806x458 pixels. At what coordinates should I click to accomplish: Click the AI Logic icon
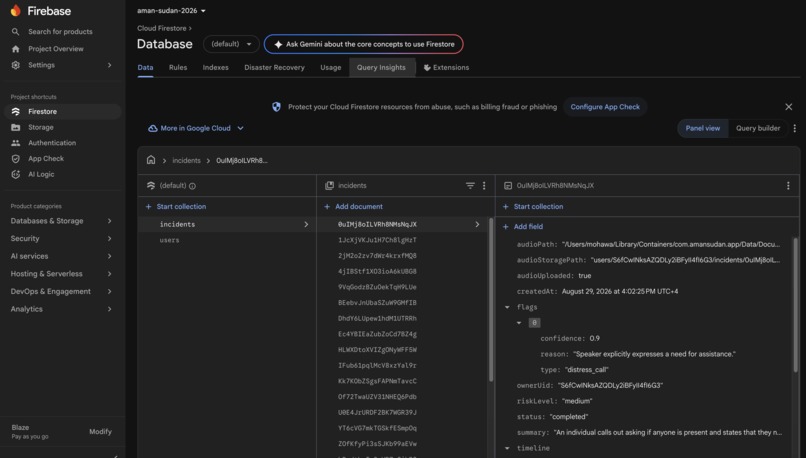pyautogui.click(x=15, y=174)
